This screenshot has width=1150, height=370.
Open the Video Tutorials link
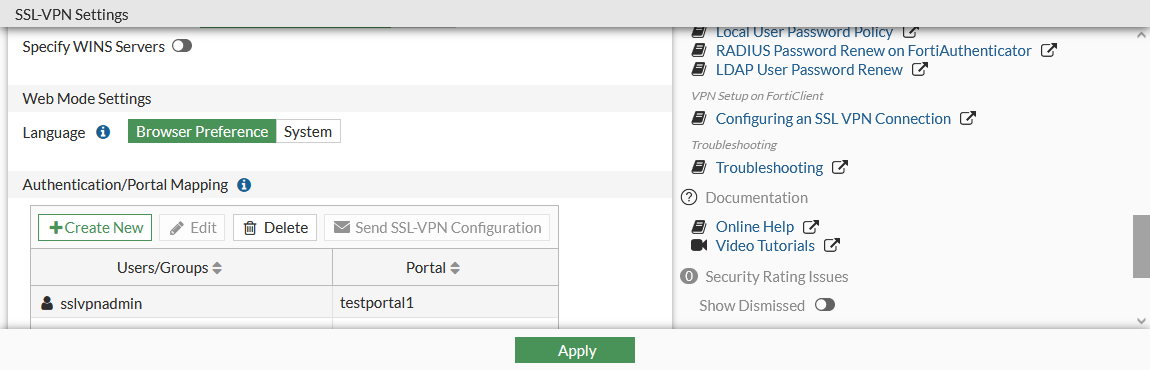(x=765, y=245)
